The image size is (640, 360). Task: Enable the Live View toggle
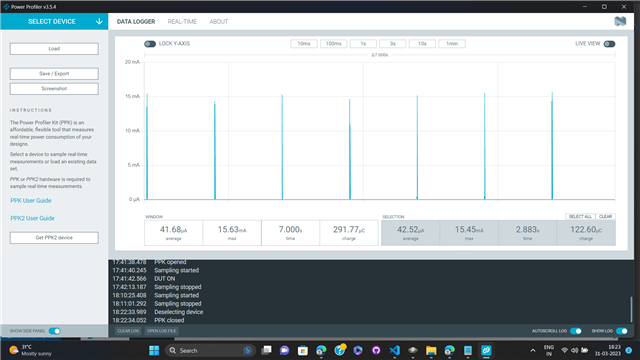(x=609, y=44)
